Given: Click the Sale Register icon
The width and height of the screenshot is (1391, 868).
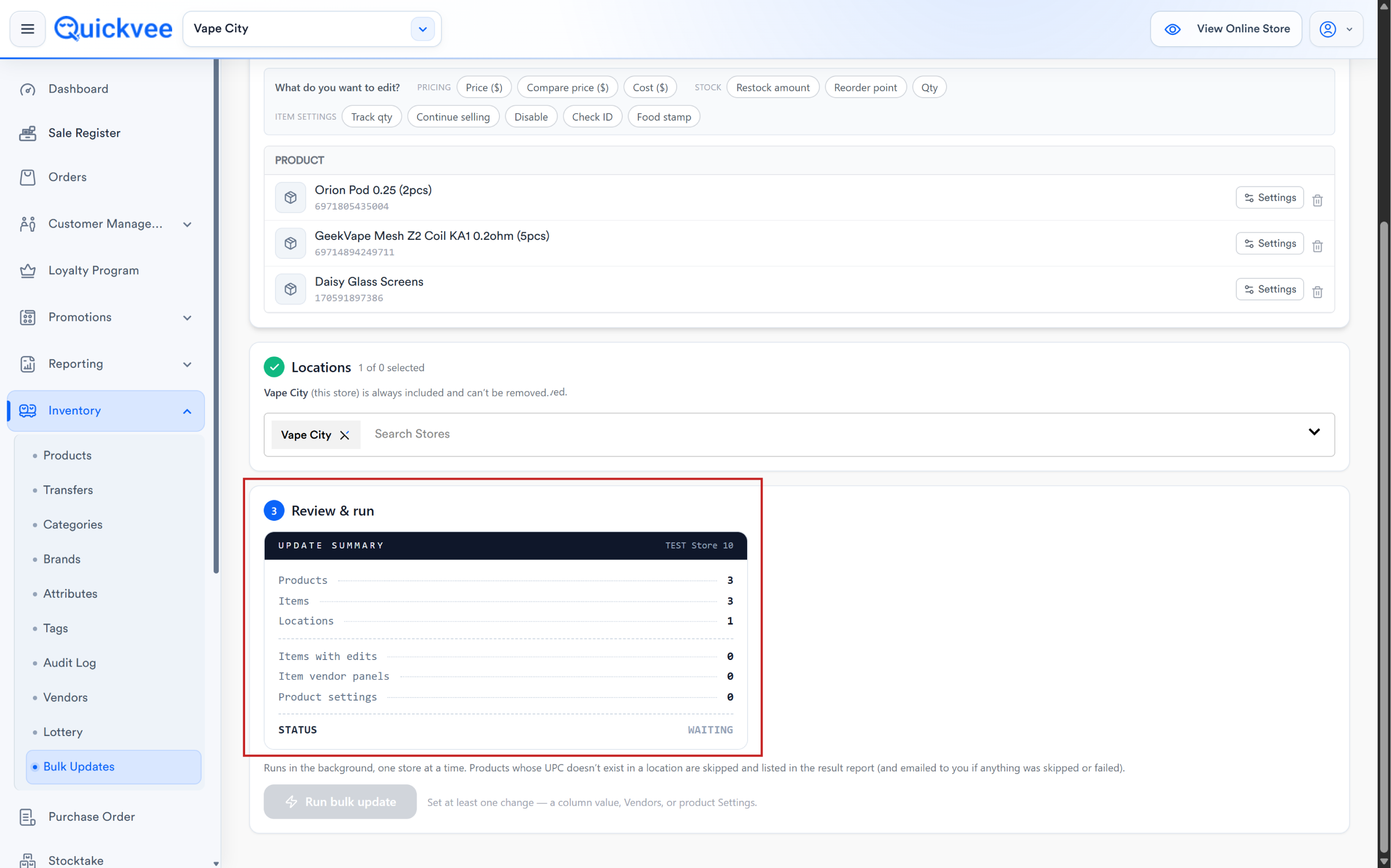Looking at the screenshot, I should coord(28,133).
